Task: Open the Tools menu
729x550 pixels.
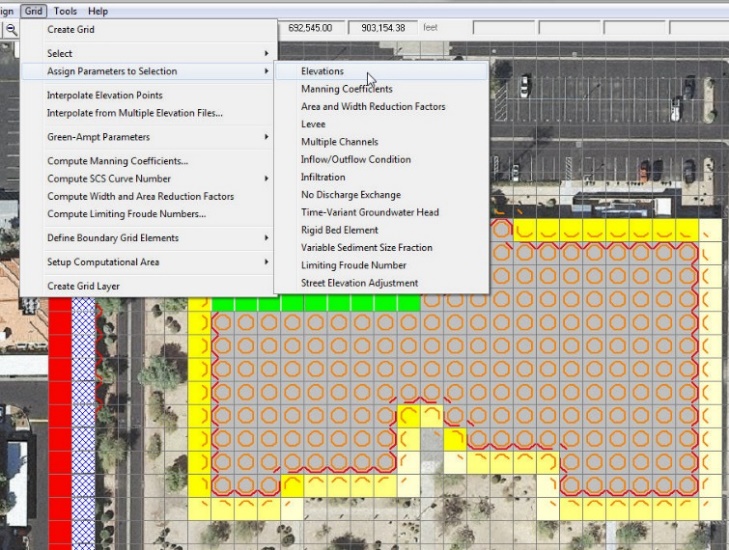Action: 65,11
